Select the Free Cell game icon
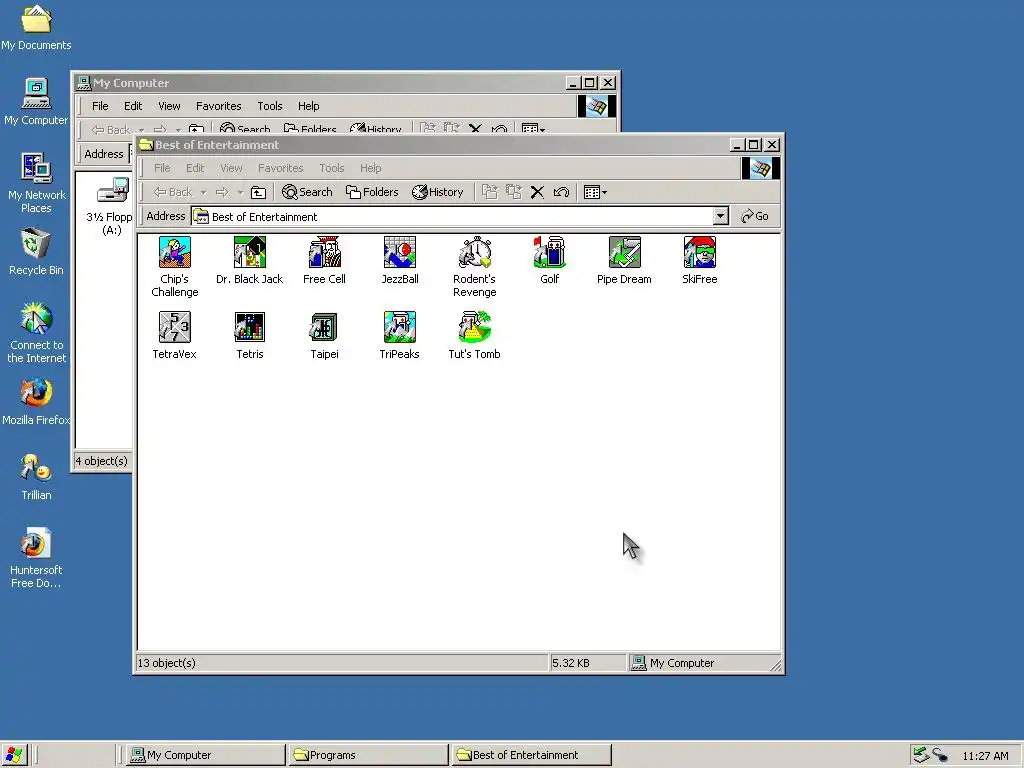 click(x=325, y=253)
